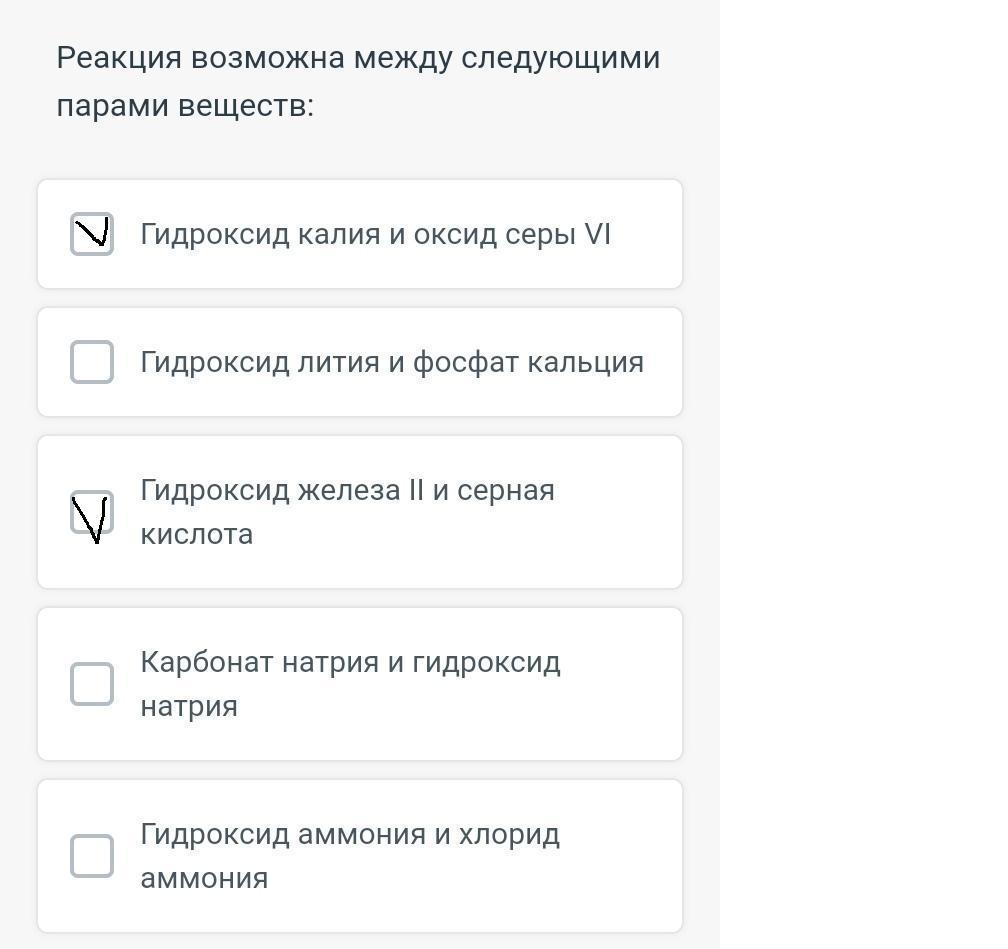The height and width of the screenshot is (949, 1008).
Task: Click the question line "Реакция возможна между следующими"
Action: tap(358, 58)
